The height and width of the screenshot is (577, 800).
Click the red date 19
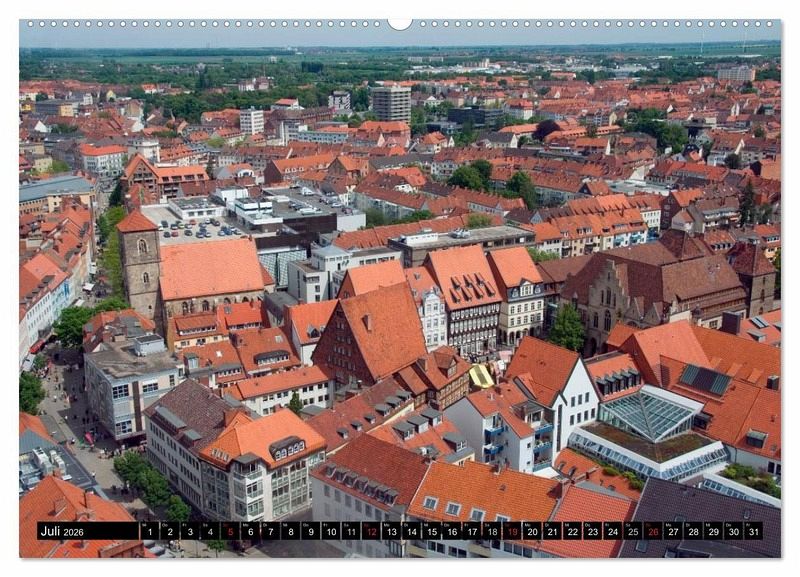(x=512, y=532)
